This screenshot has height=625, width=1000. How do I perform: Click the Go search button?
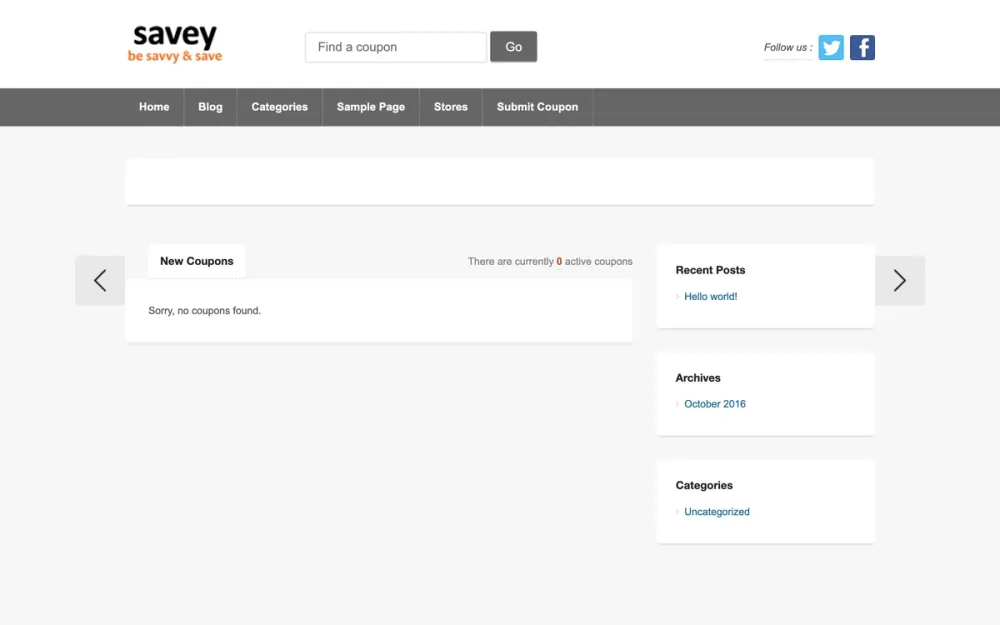(x=513, y=47)
